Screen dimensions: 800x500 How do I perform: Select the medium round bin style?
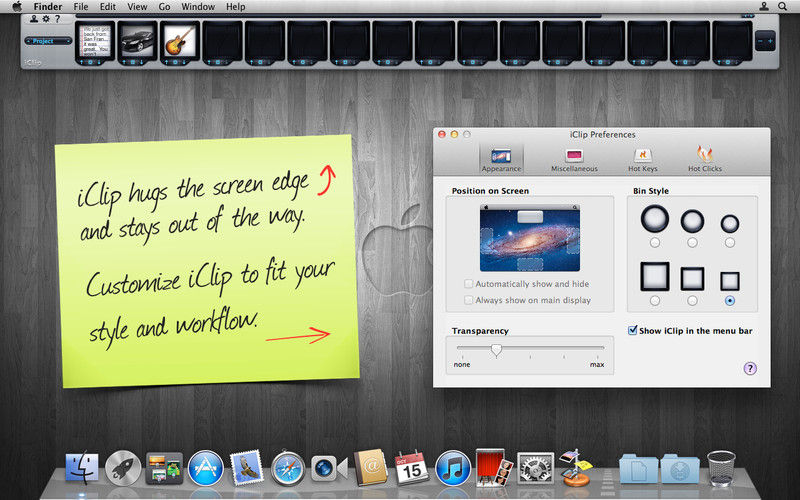[692, 243]
